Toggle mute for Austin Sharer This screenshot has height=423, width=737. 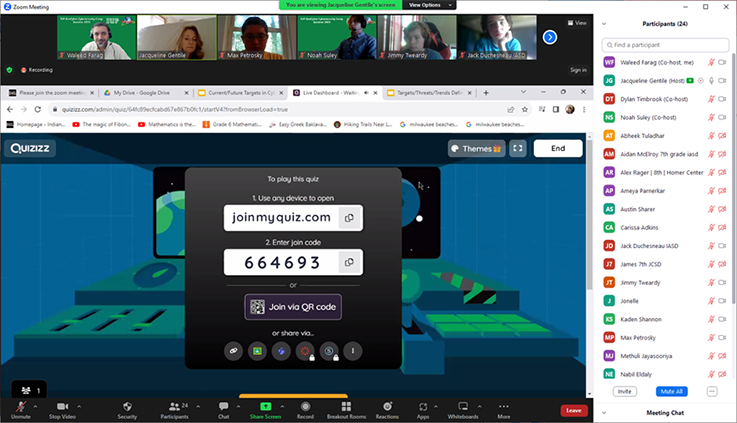click(712, 209)
